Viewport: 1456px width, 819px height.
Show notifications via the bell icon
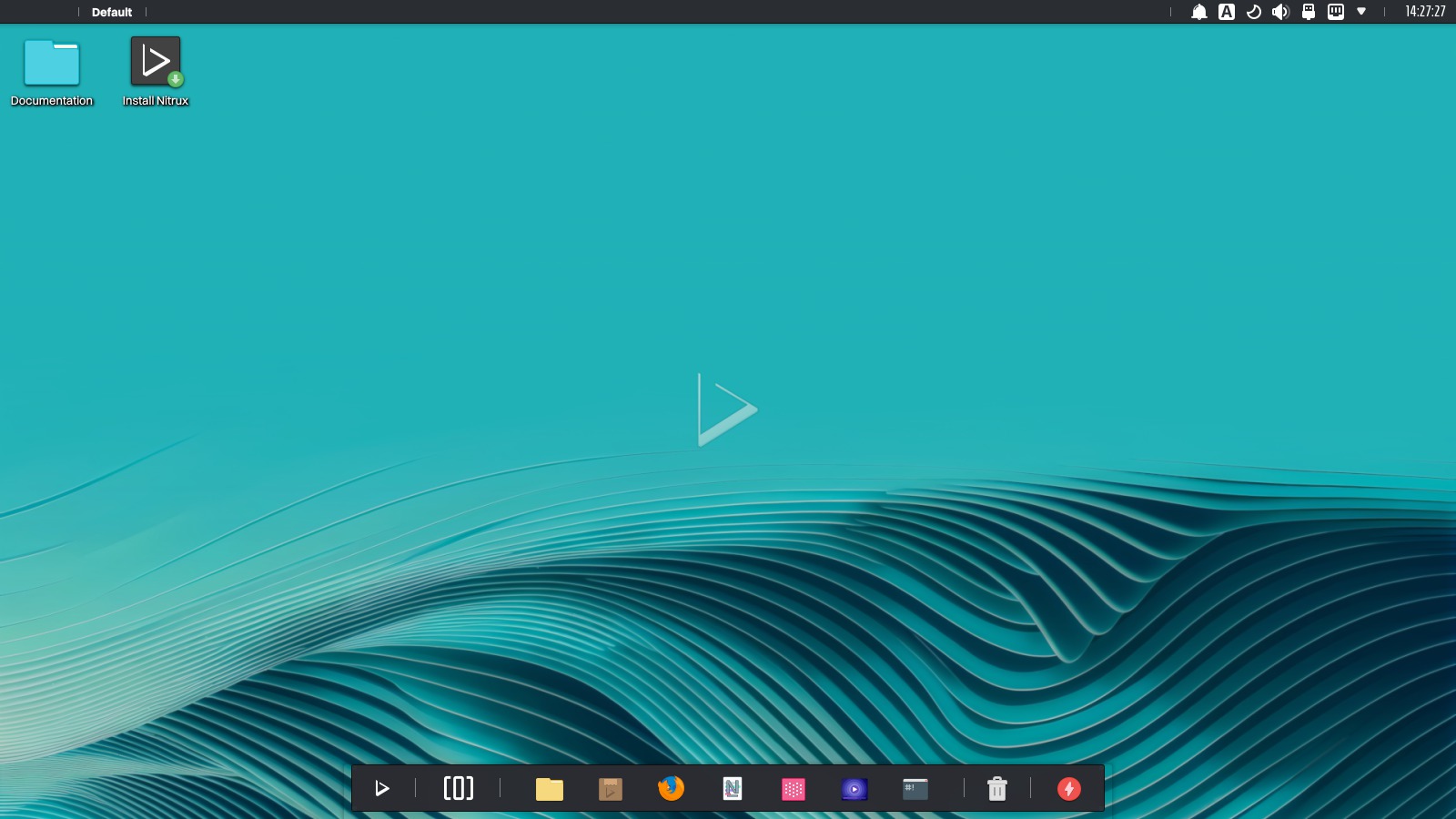tap(1199, 12)
